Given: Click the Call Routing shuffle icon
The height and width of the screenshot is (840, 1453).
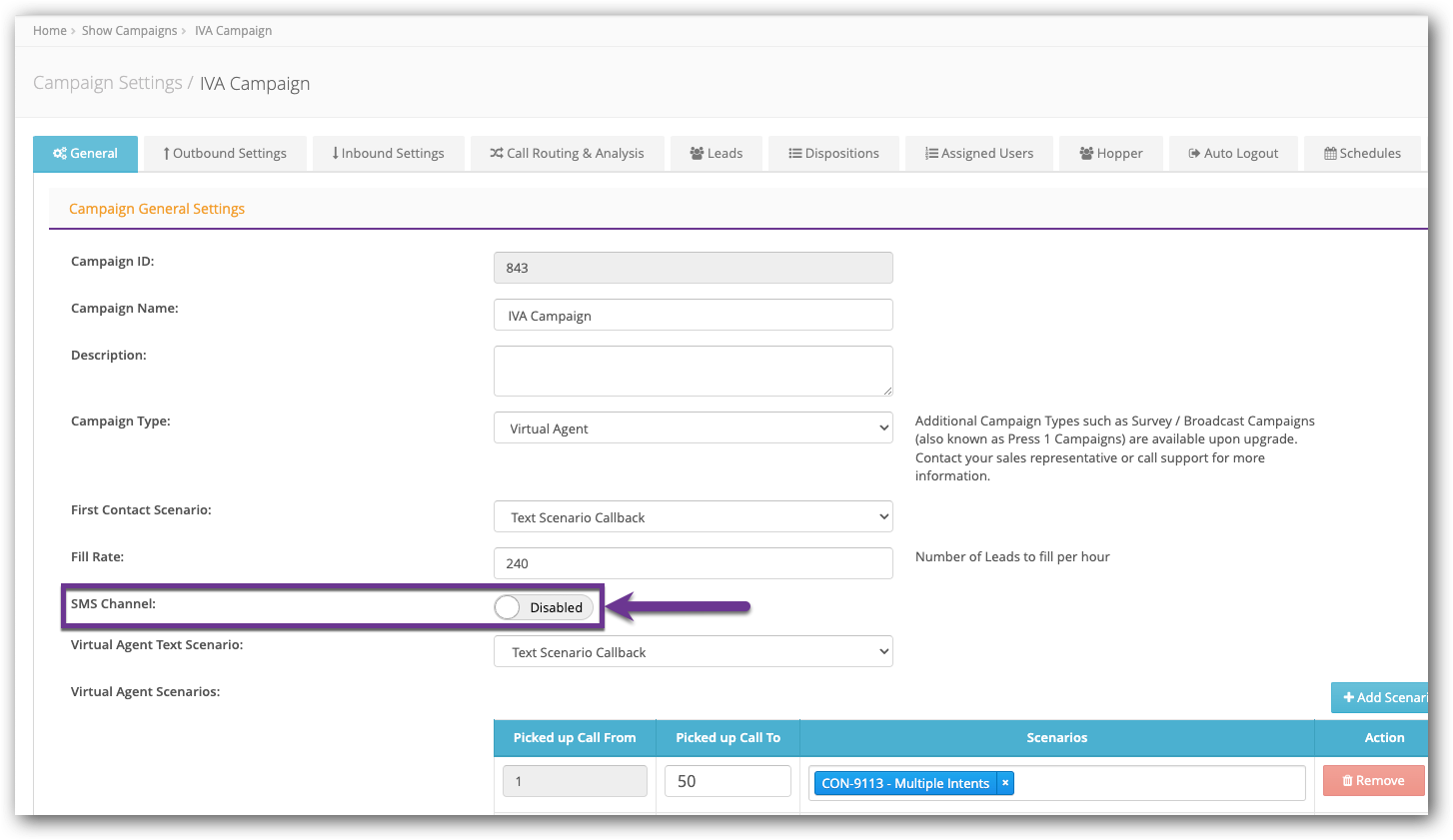Looking at the screenshot, I should click(497, 153).
